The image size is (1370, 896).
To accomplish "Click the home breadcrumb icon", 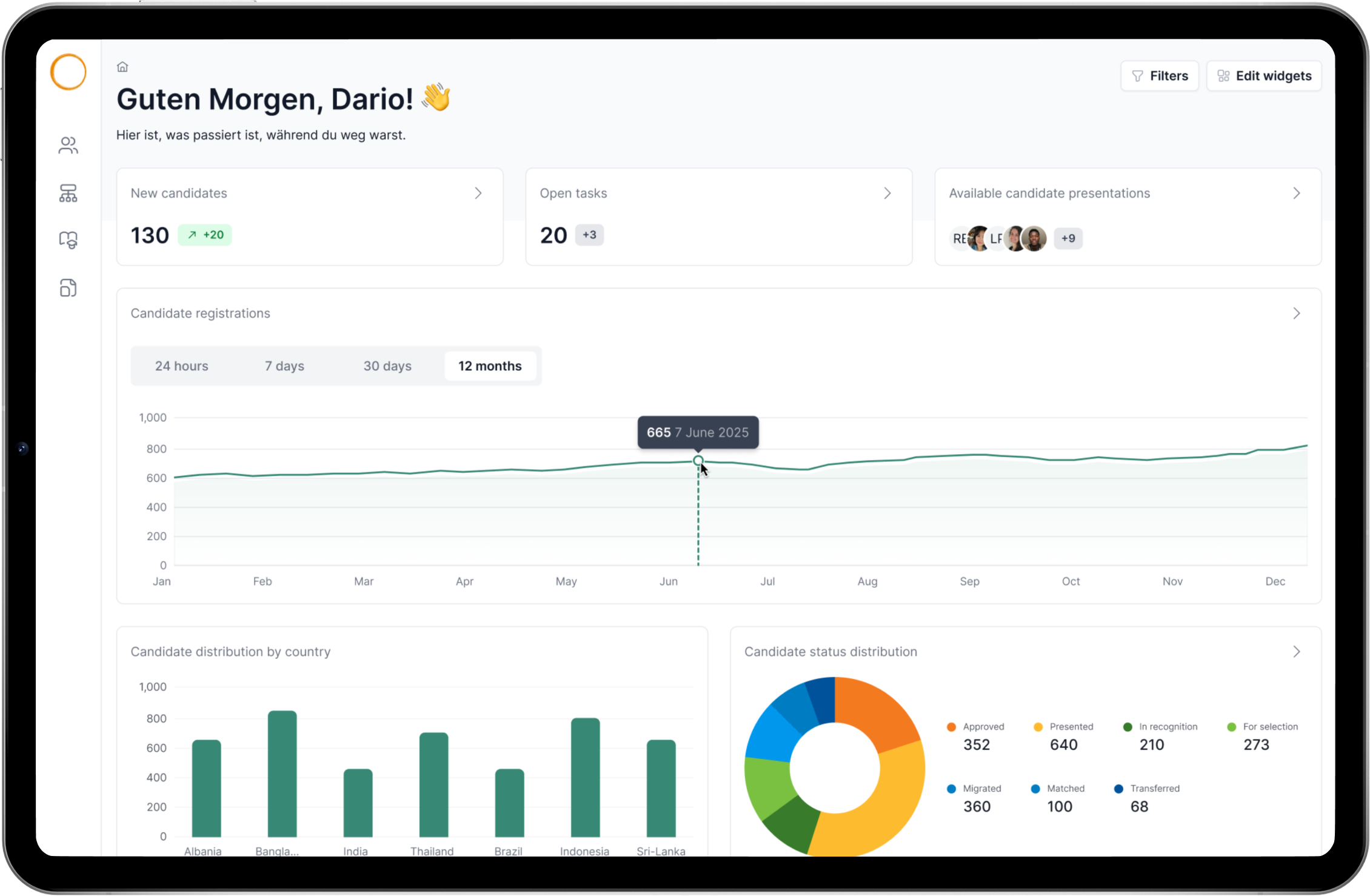I will [122, 67].
